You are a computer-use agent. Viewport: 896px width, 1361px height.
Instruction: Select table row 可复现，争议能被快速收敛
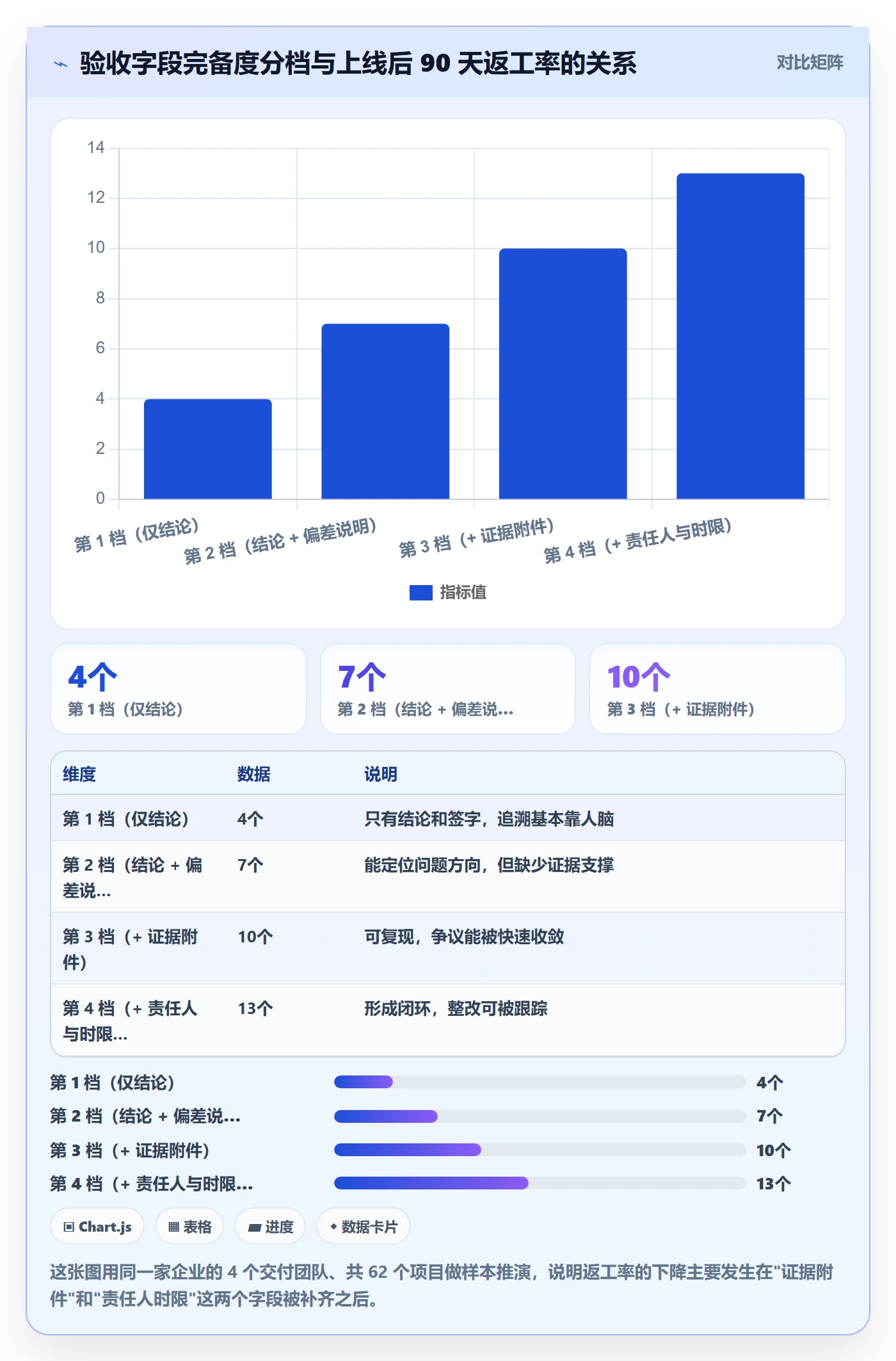pyautogui.click(x=448, y=949)
